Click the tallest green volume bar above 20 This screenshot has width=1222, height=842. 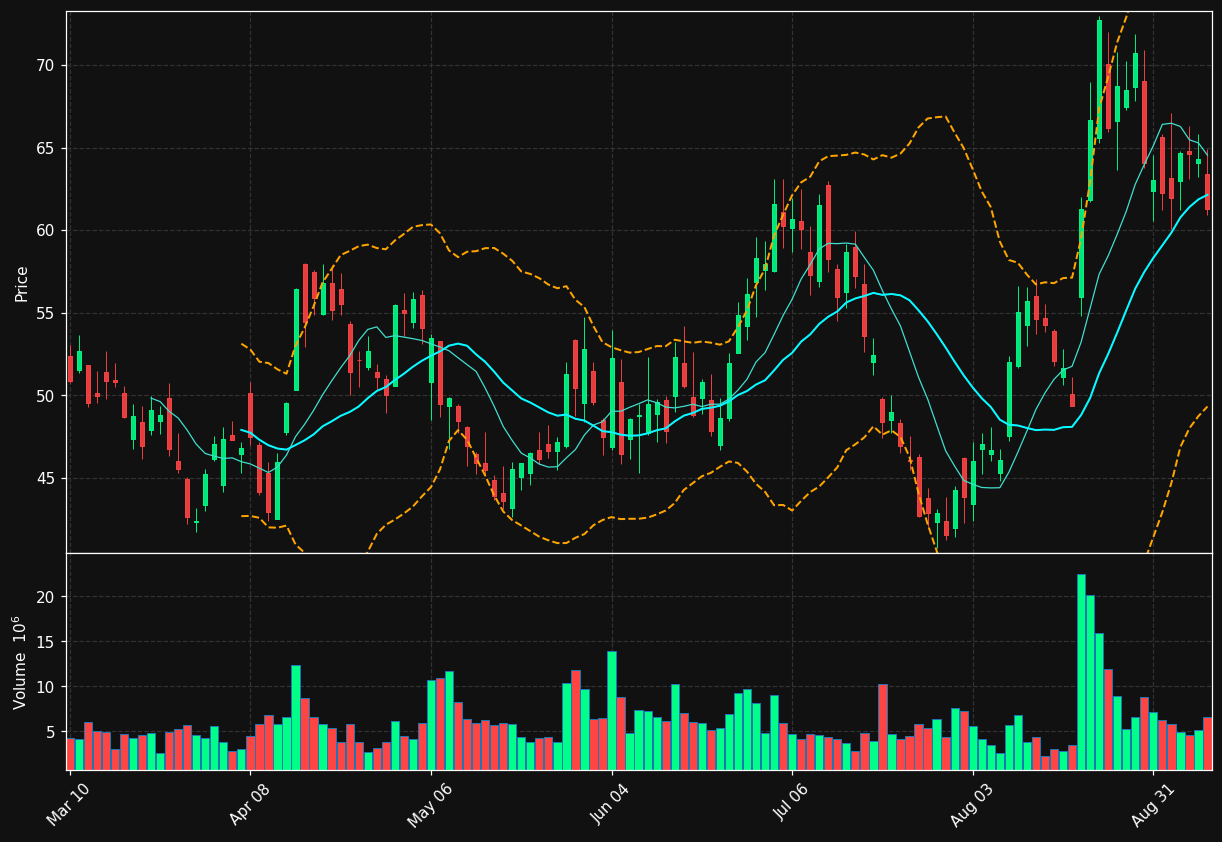pyautogui.click(x=1081, y=672)
